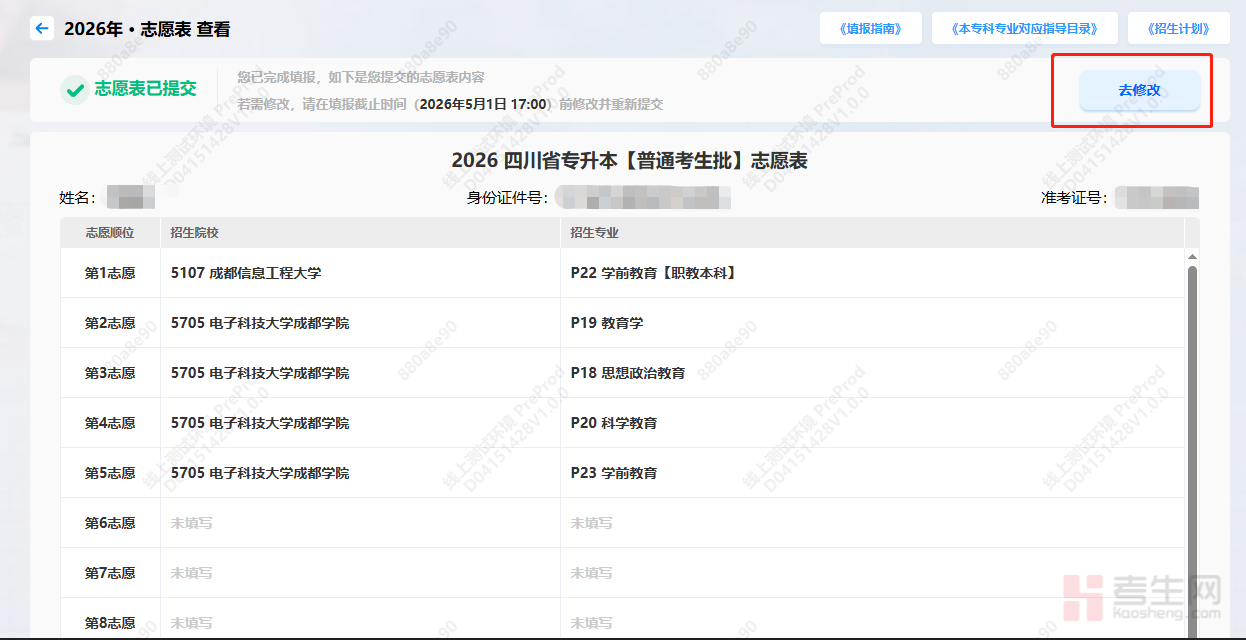The image size is (1246, 640).
Task: Click the table vertical scrollbar thumb
Action: pyautogui.click(x=1191, y=440)
